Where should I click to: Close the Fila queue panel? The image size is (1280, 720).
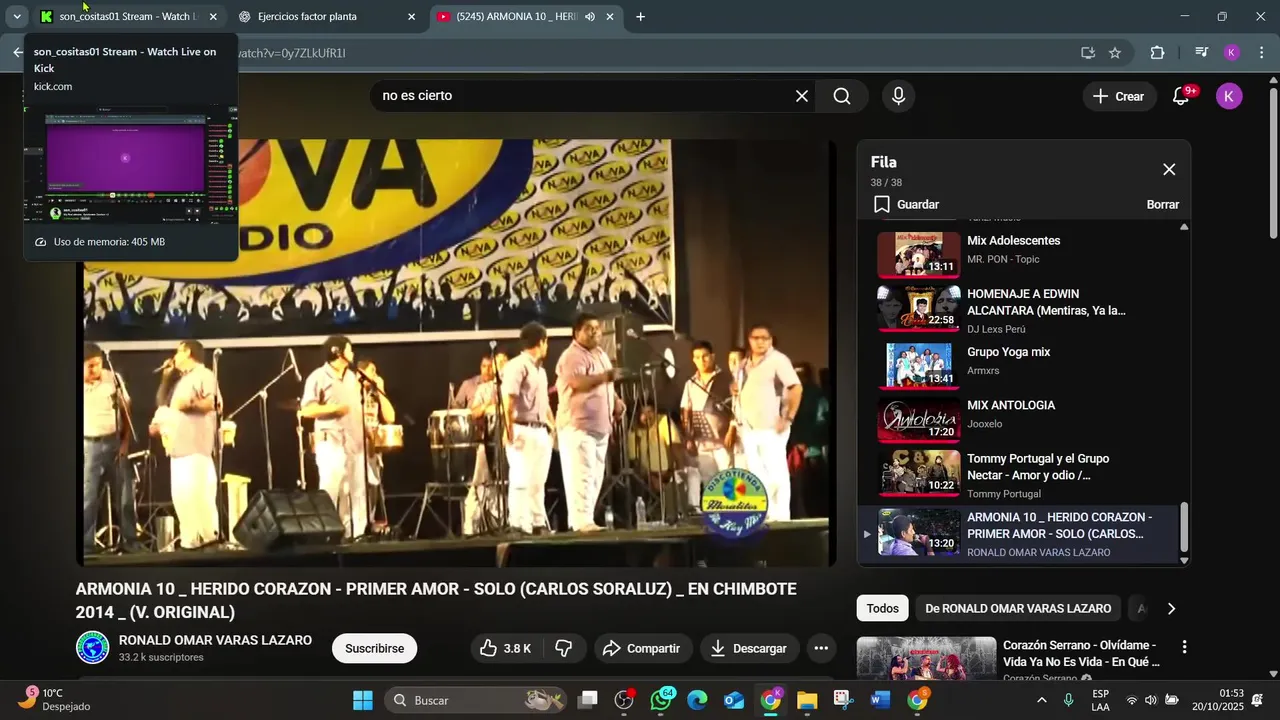pos(1169,169)
